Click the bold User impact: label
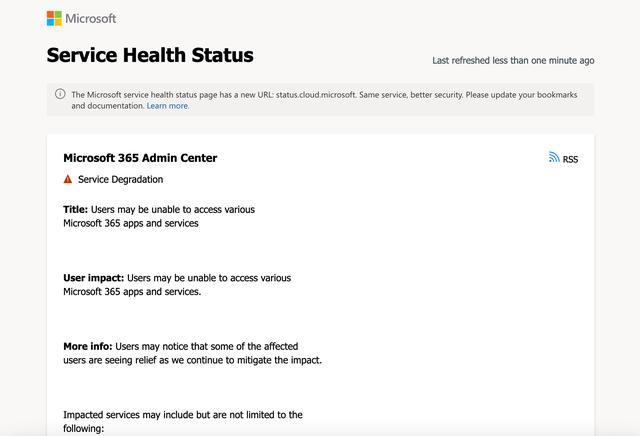640x436 pixels. point(94,278)
